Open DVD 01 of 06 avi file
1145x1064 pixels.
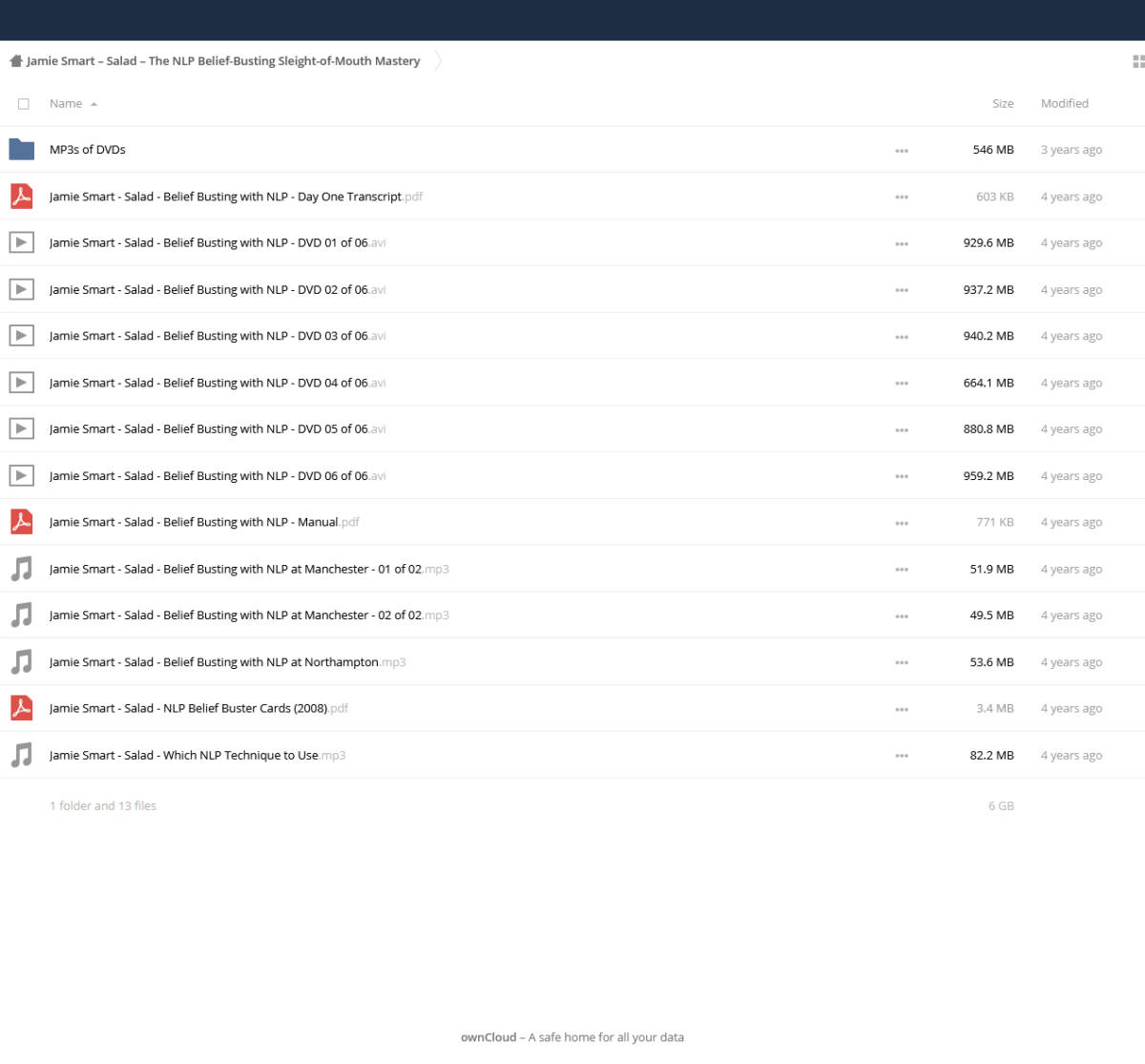218,242
